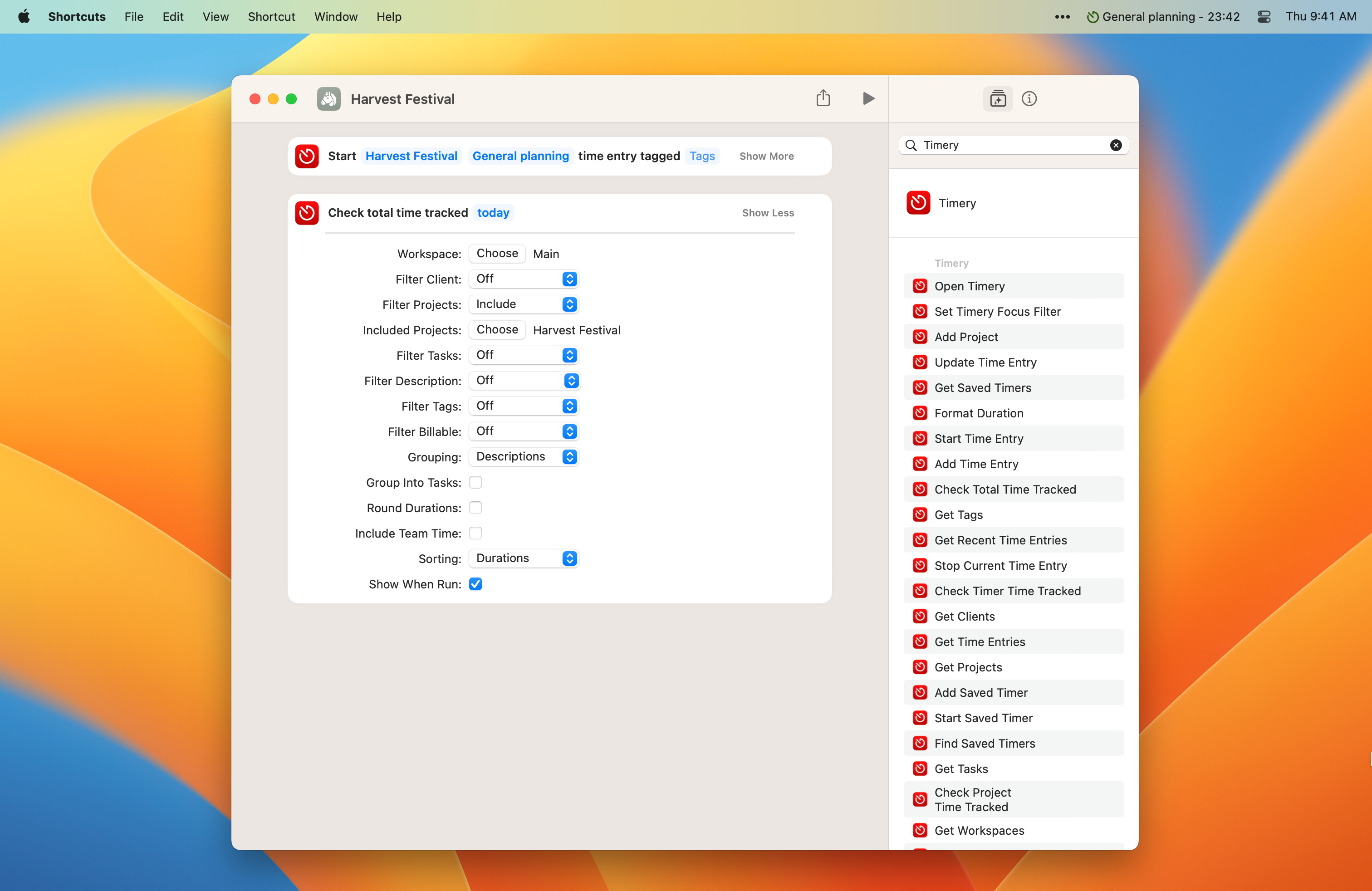Open the Shortcut menu
Screen dimensions: 1372x891
point(271,16)
